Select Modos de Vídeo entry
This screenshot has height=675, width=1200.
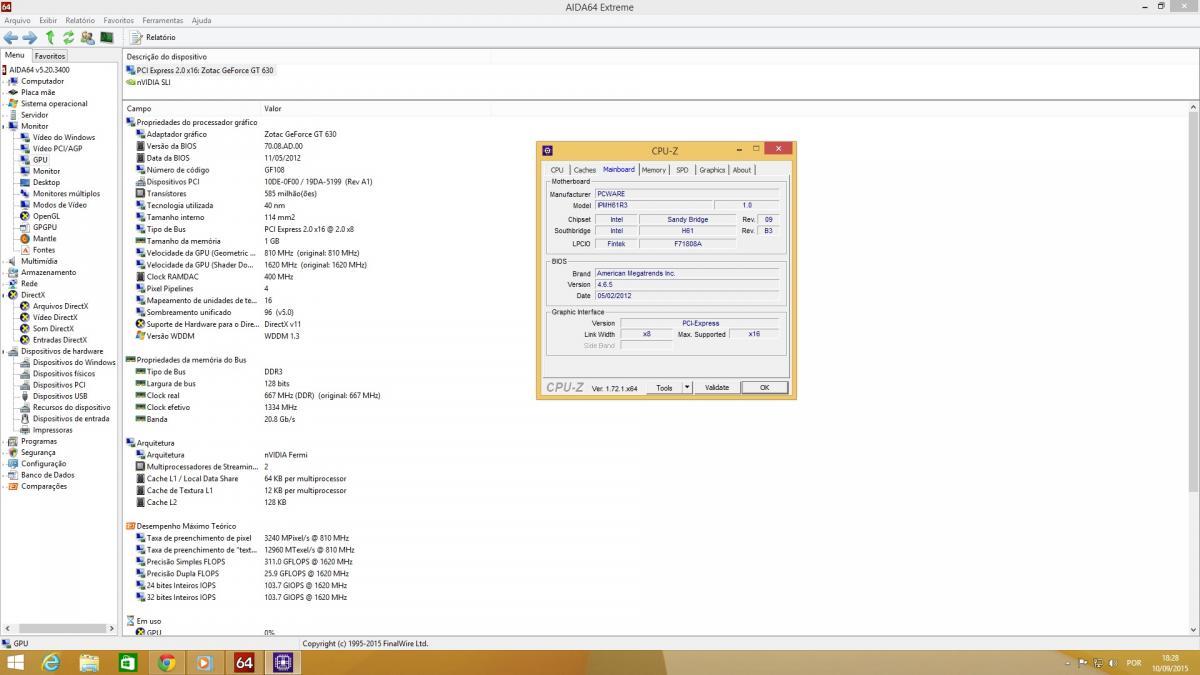point(59,205)
